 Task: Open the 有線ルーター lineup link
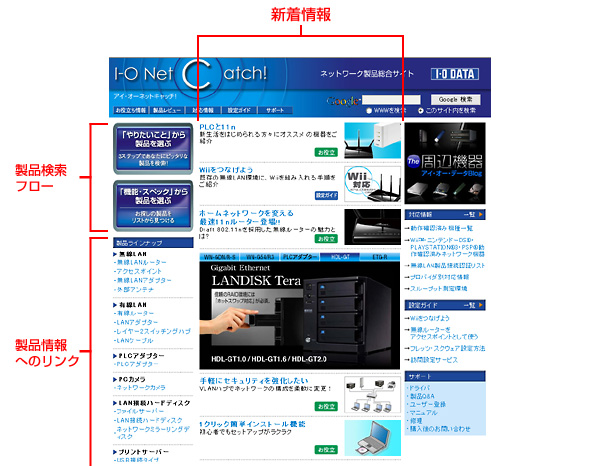click(134, 313)
